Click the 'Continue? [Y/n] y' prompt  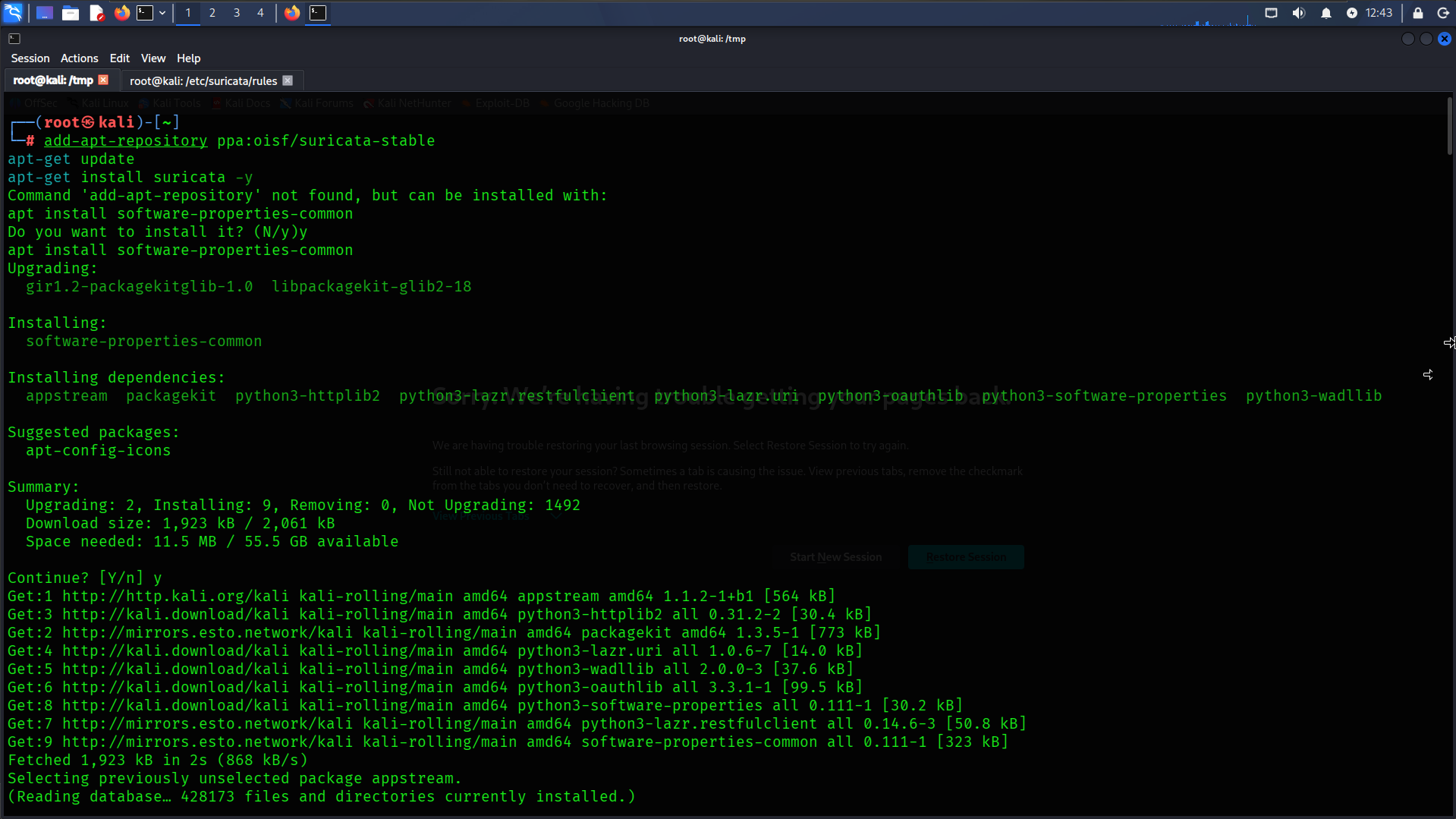click(85, 578)
